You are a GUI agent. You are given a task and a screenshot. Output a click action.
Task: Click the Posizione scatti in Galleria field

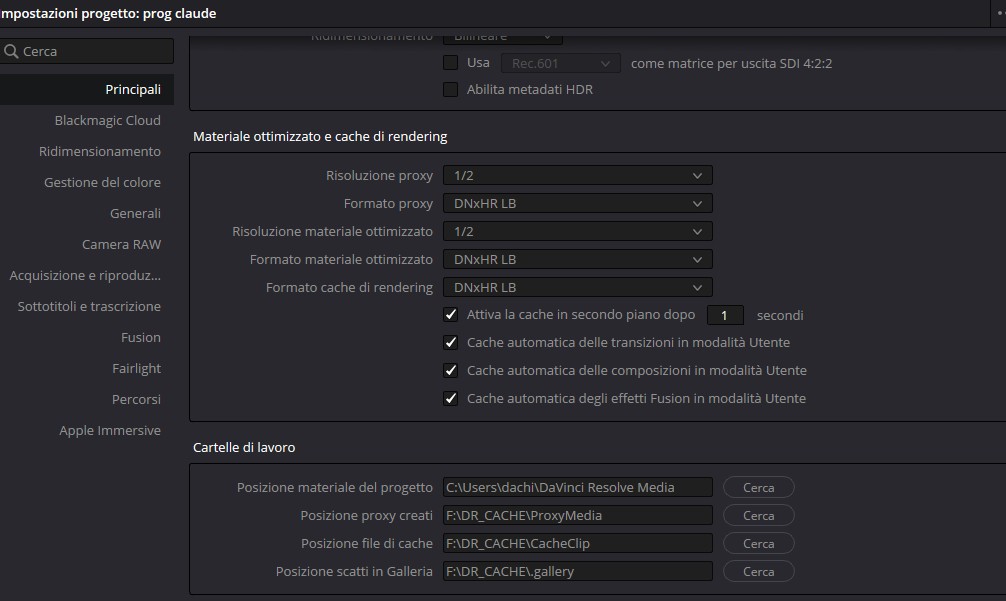577,571
